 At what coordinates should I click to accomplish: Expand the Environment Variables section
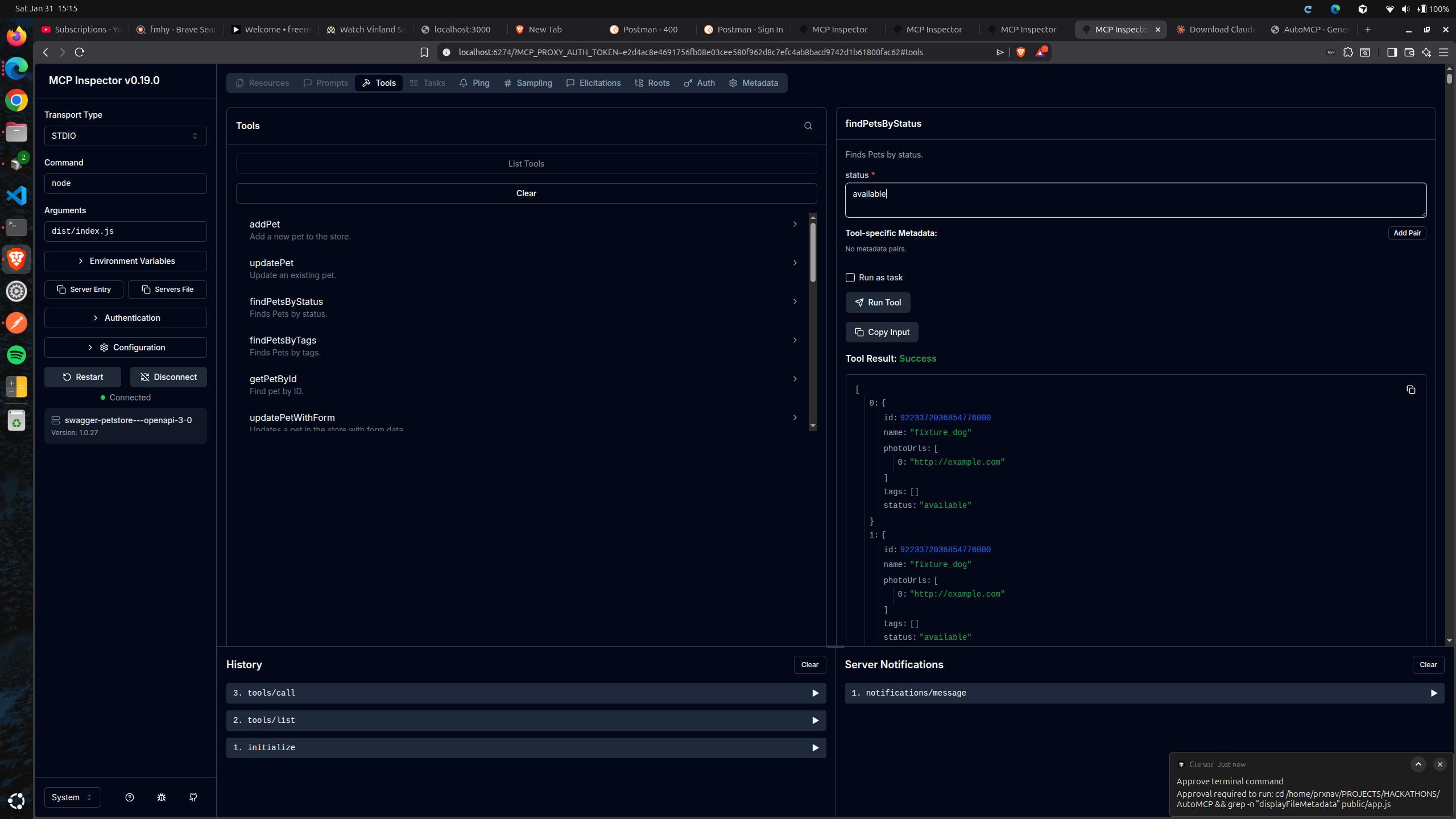coord(125,261)
